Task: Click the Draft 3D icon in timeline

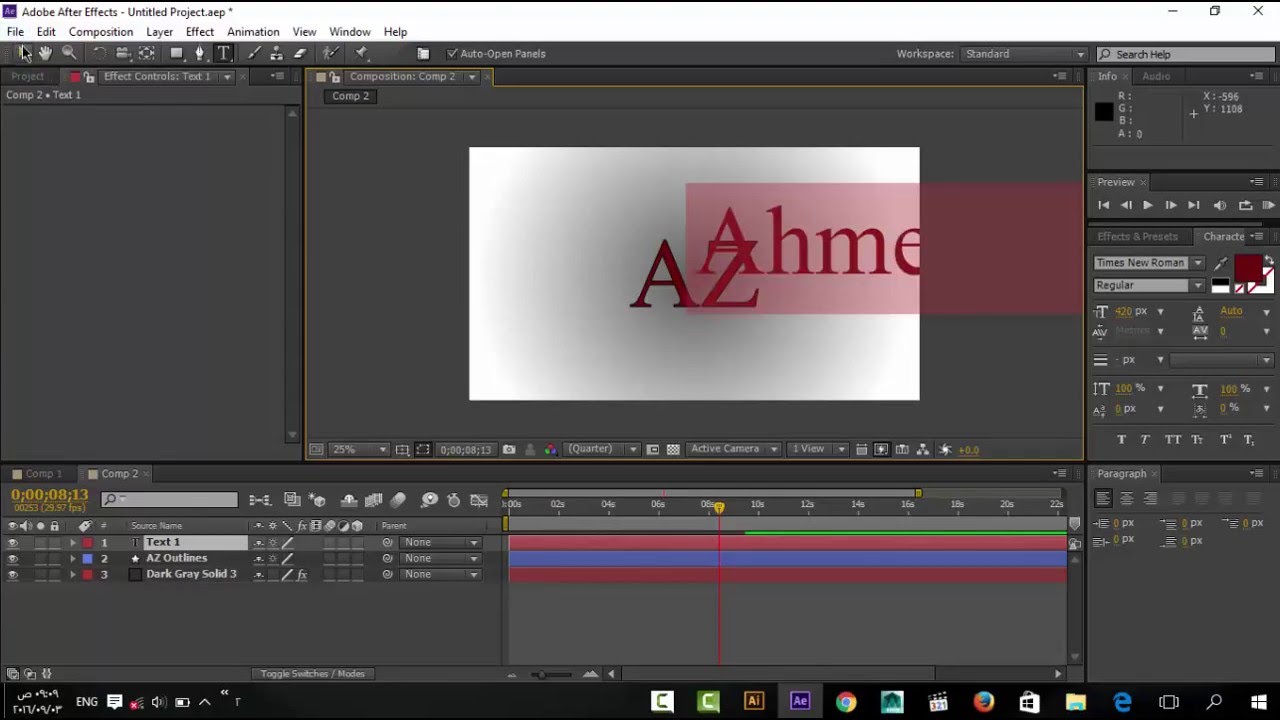Action: click(318, 500)
